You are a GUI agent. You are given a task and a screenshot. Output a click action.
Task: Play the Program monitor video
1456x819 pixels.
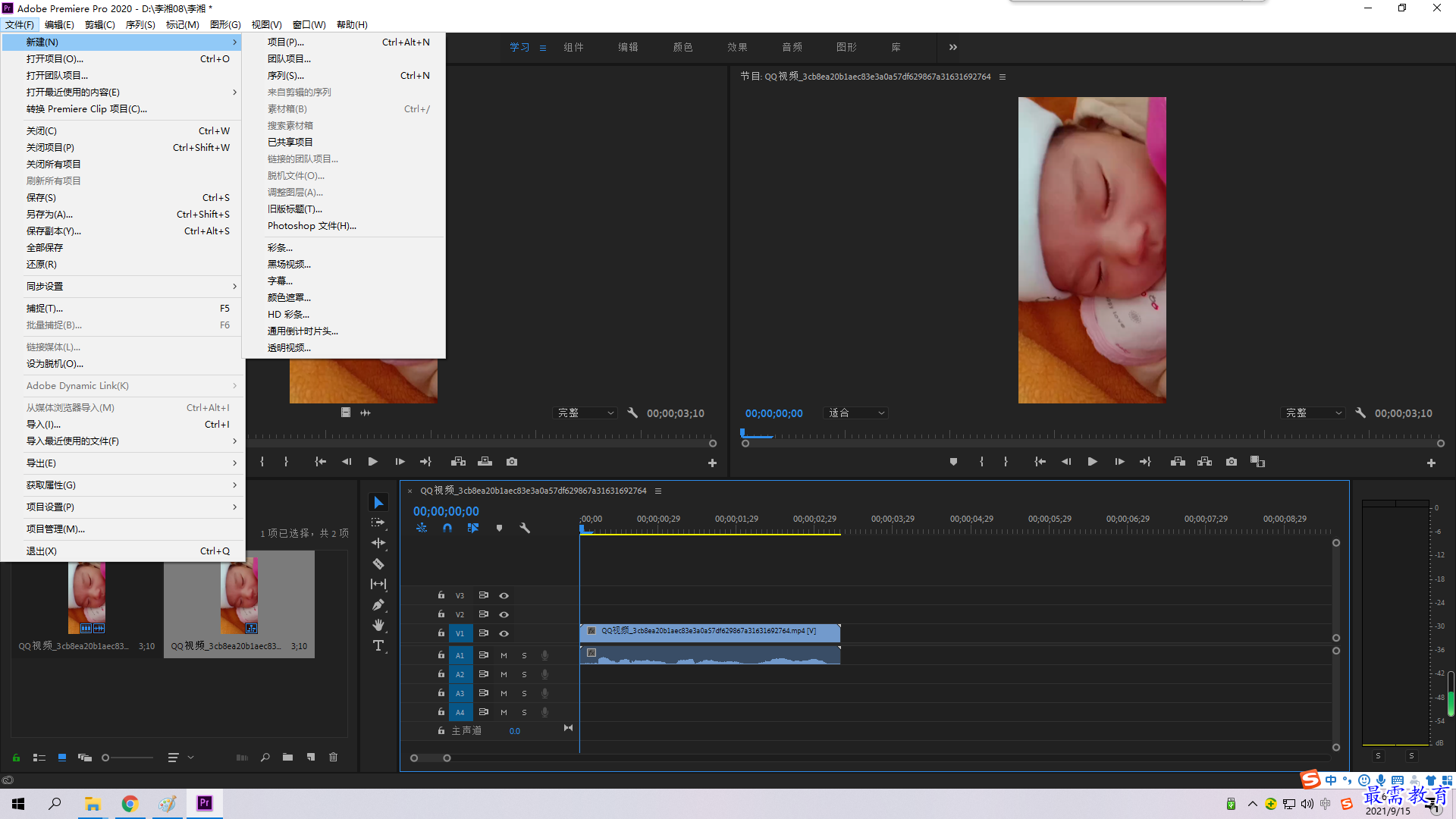pos(1093,462)
